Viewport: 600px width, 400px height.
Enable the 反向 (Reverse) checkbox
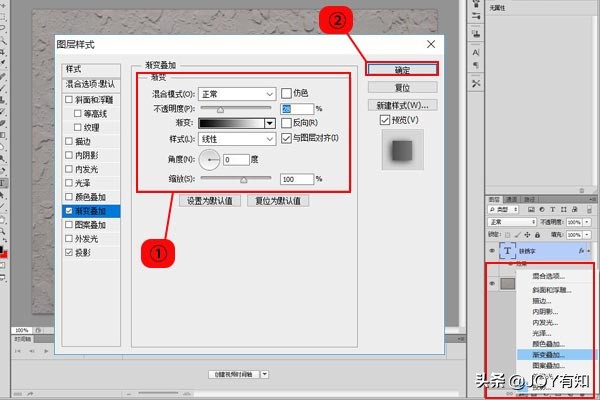[x=286, y=123]
